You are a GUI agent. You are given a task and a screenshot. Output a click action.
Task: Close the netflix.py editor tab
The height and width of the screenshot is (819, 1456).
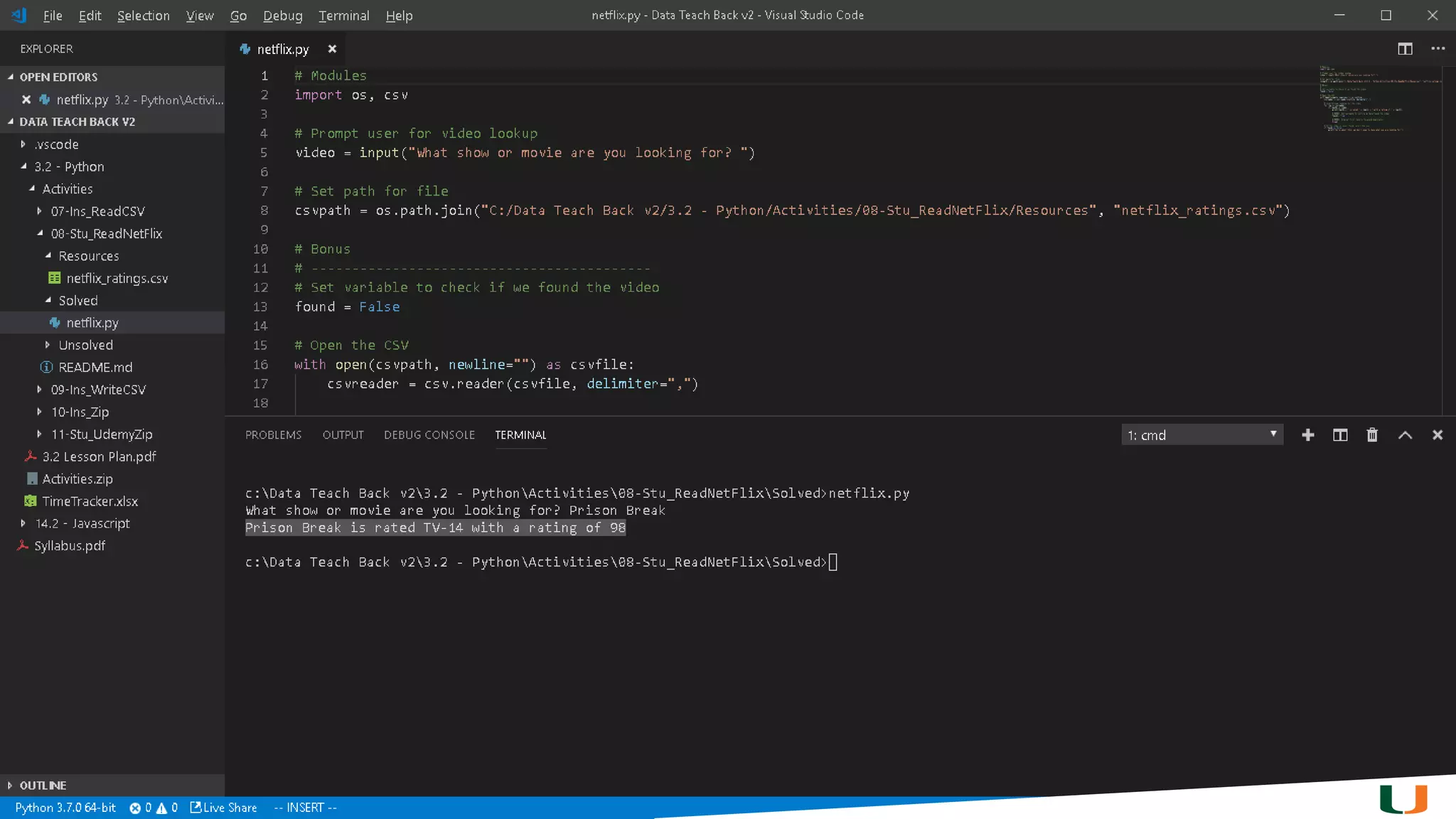[x=332, y=49]
